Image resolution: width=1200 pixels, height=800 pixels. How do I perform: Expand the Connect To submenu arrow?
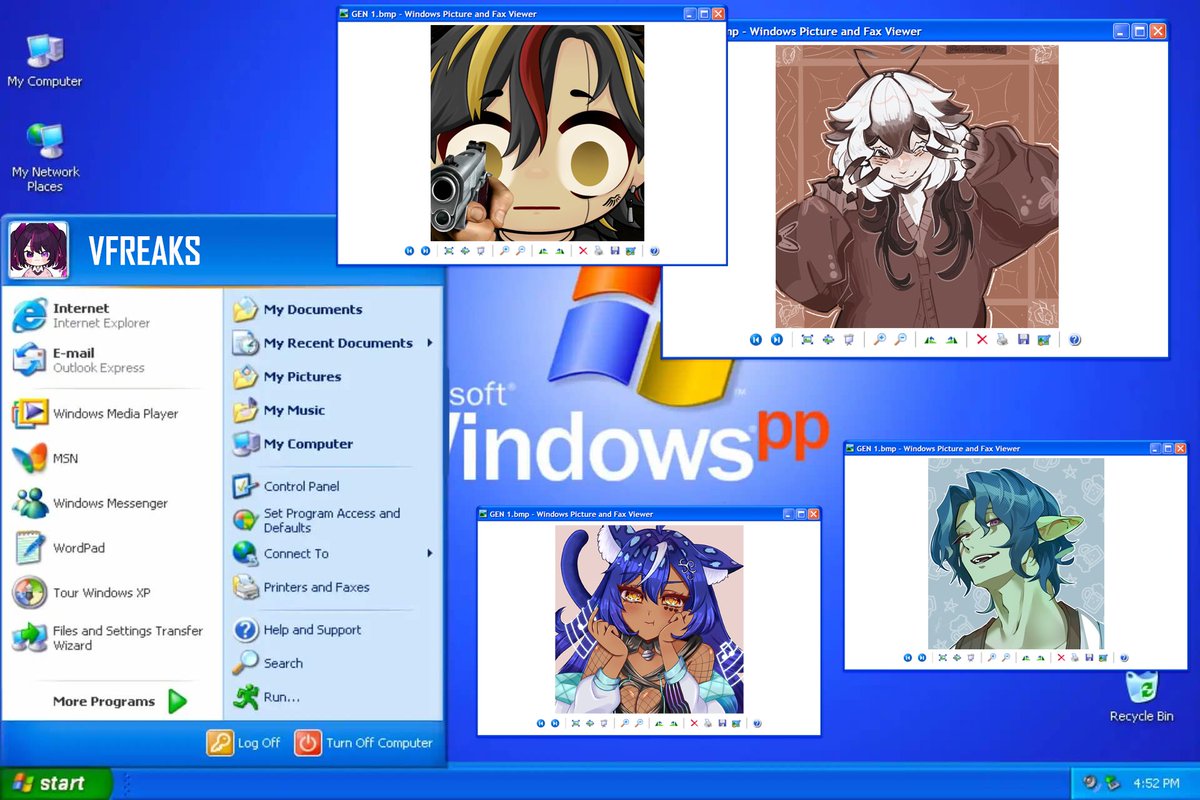[x=430, y=553]
